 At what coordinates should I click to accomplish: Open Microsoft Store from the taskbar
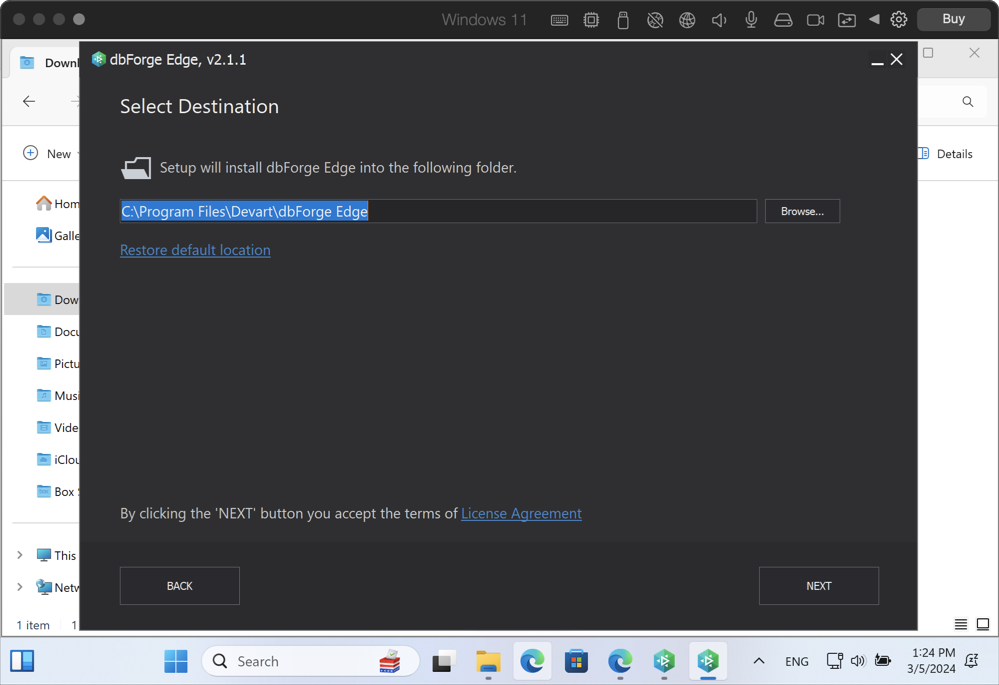[576, 661]
